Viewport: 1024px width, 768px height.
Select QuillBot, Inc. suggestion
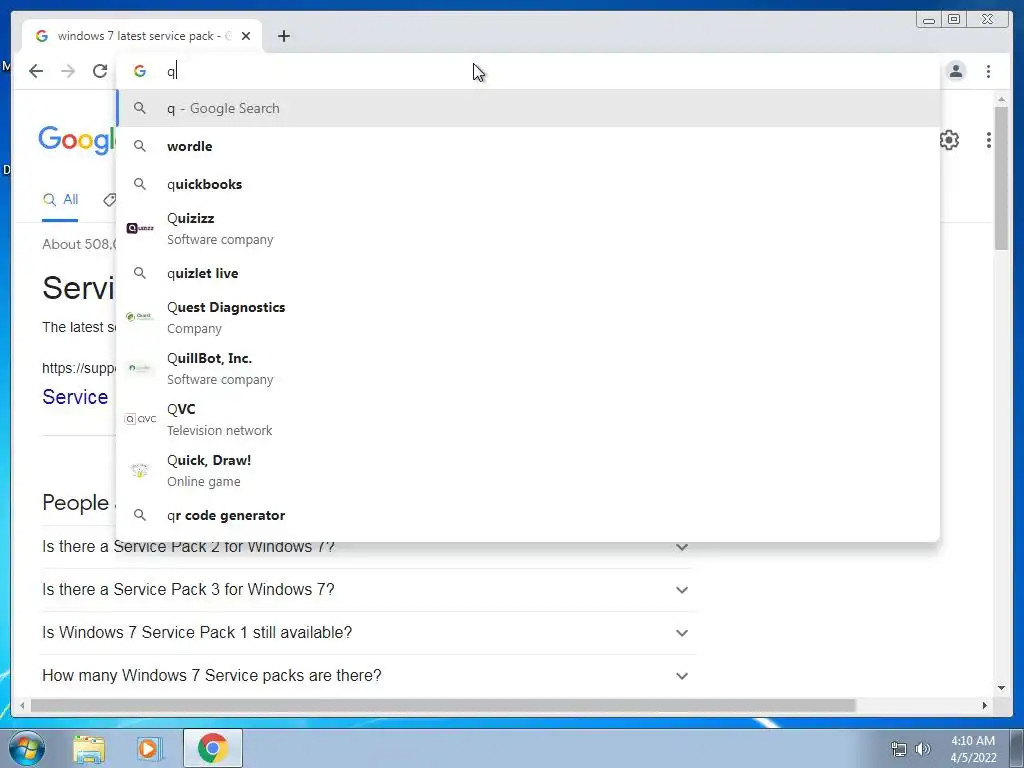pyautogui.click(x=528, y=368)
